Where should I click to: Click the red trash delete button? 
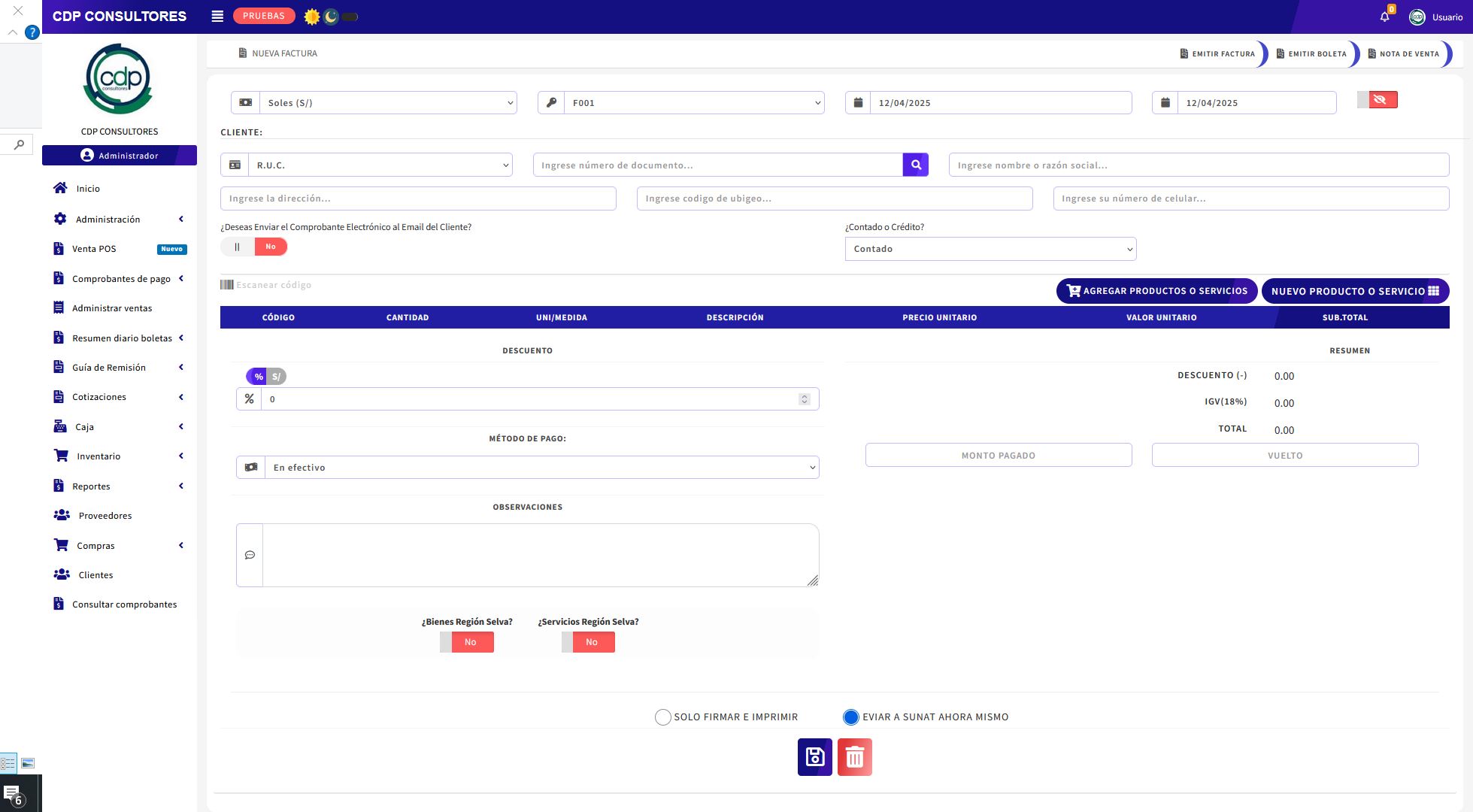[854, 757]
